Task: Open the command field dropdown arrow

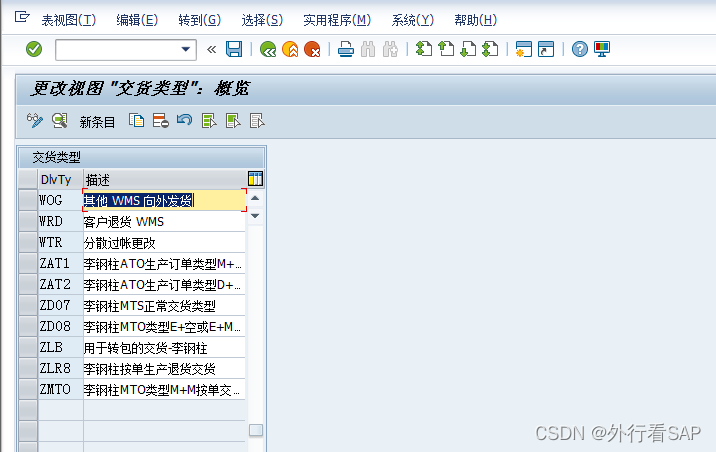Action: coord(185,49)
